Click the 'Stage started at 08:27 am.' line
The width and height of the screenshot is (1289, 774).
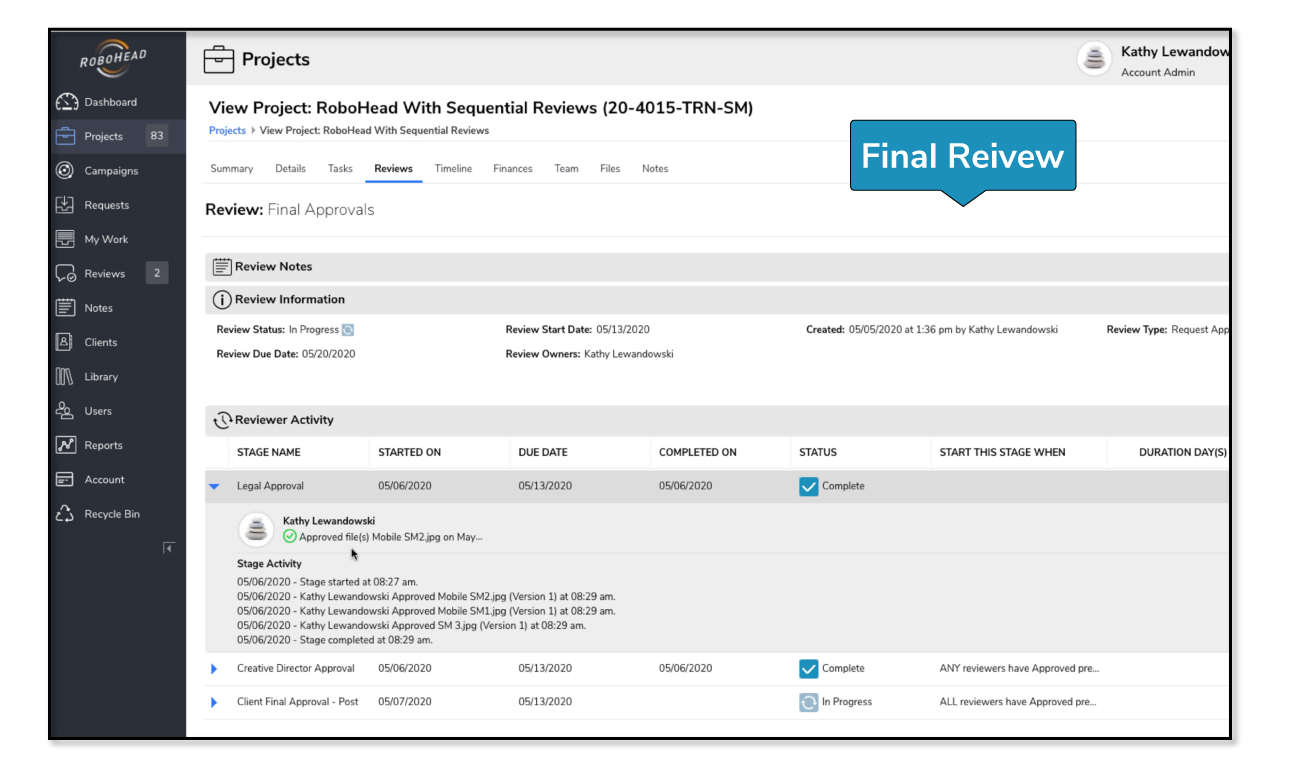coord(328,581)
